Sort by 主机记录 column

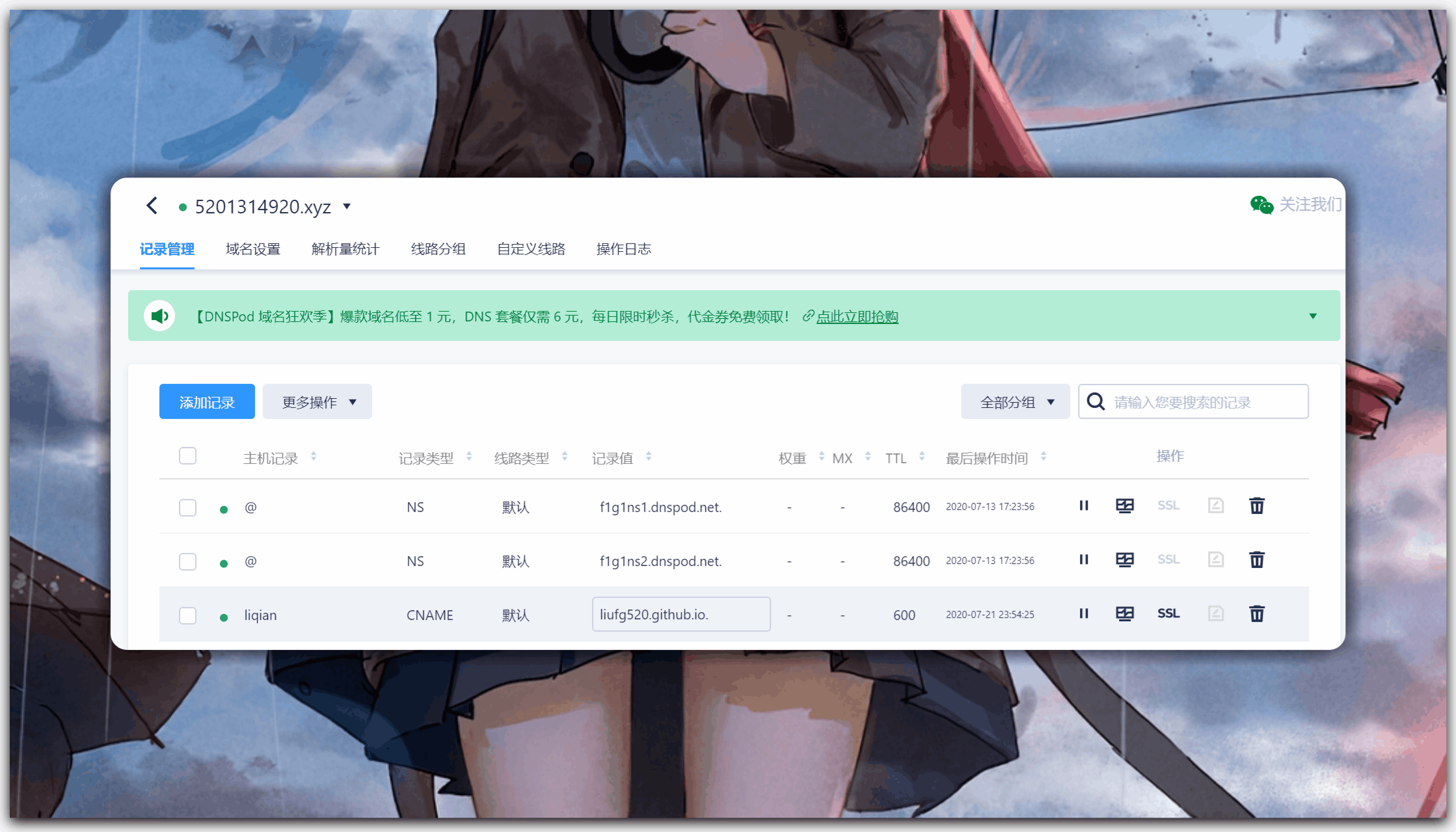(314, 457)
